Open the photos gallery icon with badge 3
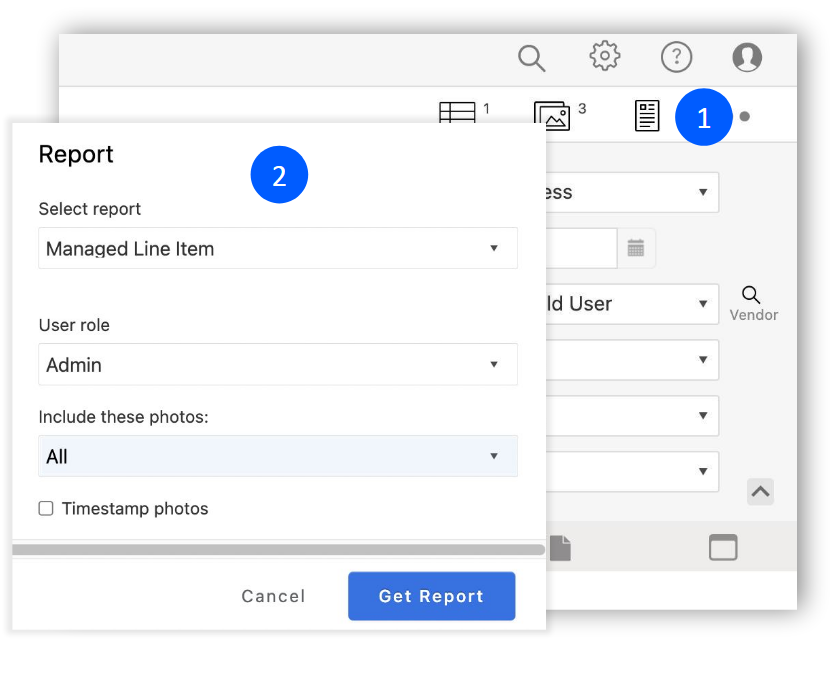 tap(552, 116)
